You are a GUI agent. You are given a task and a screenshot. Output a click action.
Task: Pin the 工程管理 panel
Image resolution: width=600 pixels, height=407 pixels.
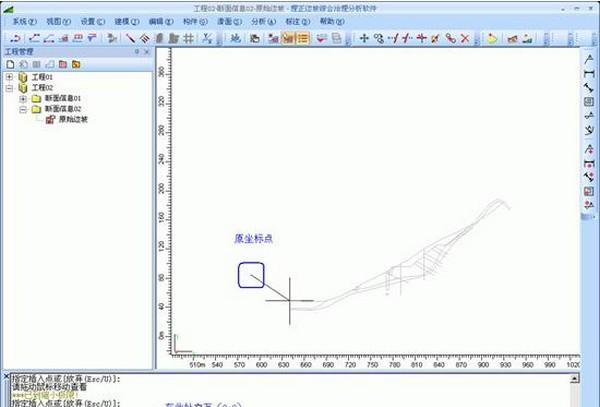click(x=137, y=52)
